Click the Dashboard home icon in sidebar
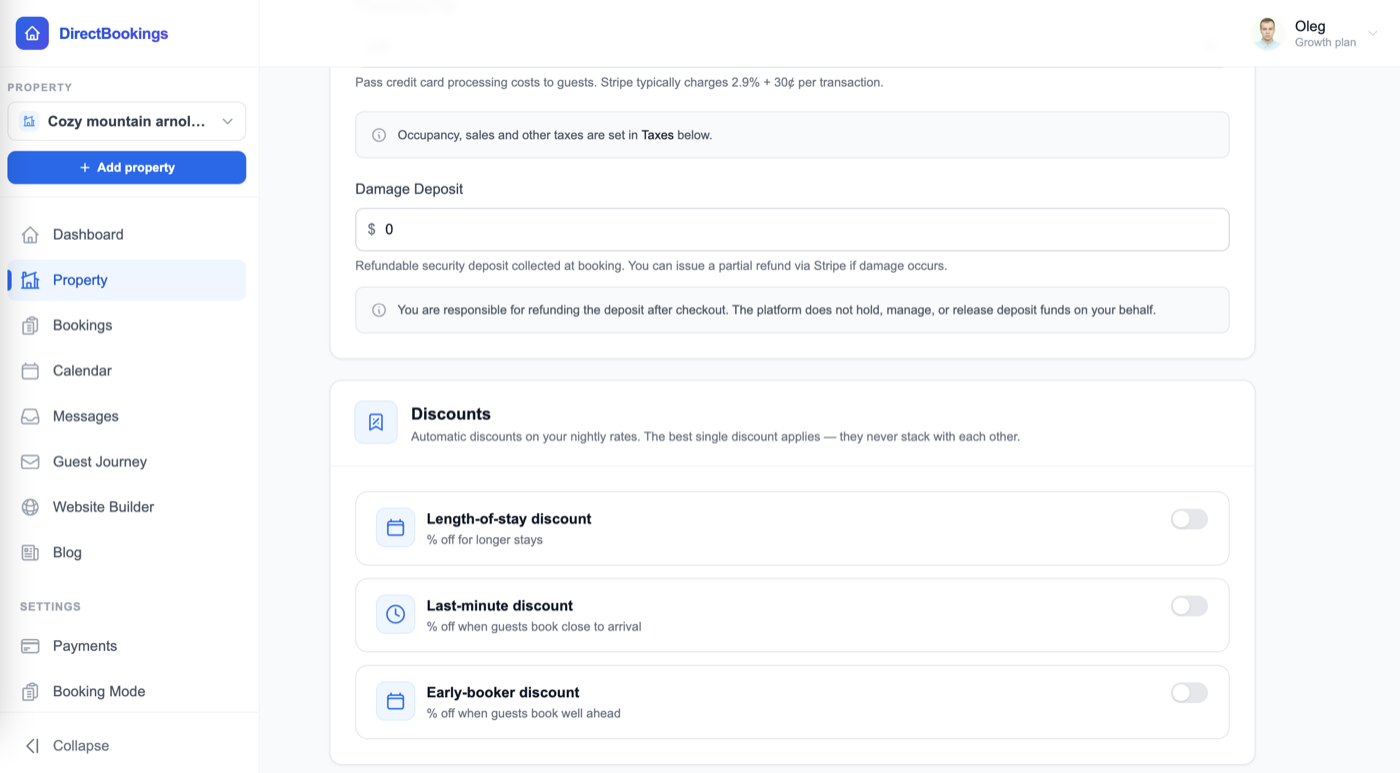The width and height of the screenshot is (1400, 773). click(30, 235)
